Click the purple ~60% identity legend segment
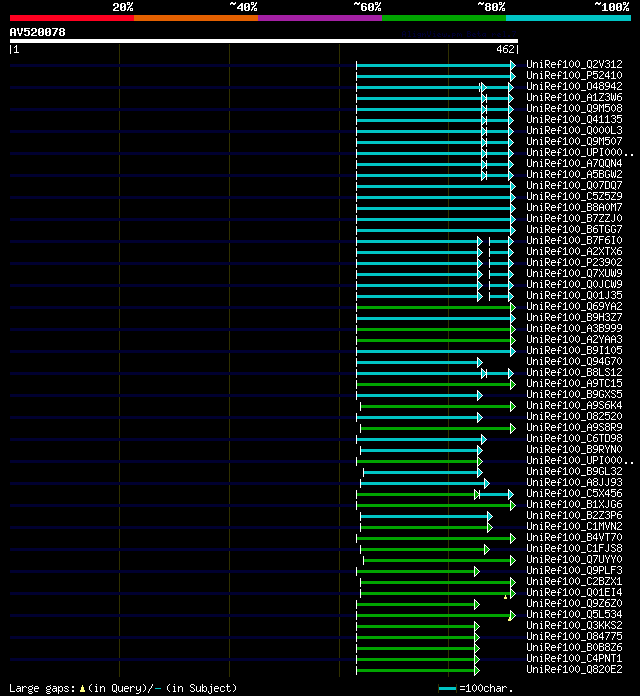This screenshot has height=696, width=640. point(320,18)
